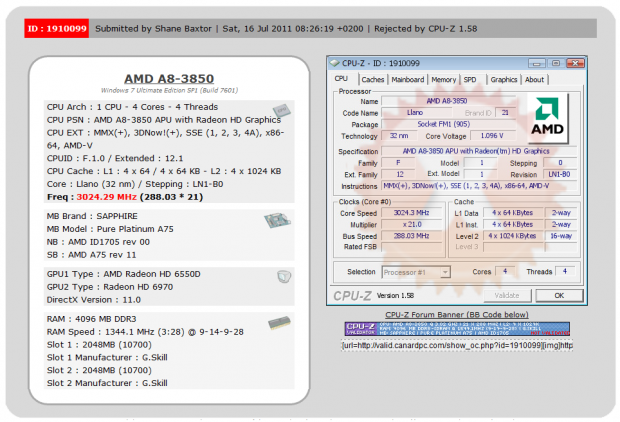The width and height of the screenshot is (620, 422).
Task: Open the About tab
Action: pyautogui.click(x=534, y=79)
